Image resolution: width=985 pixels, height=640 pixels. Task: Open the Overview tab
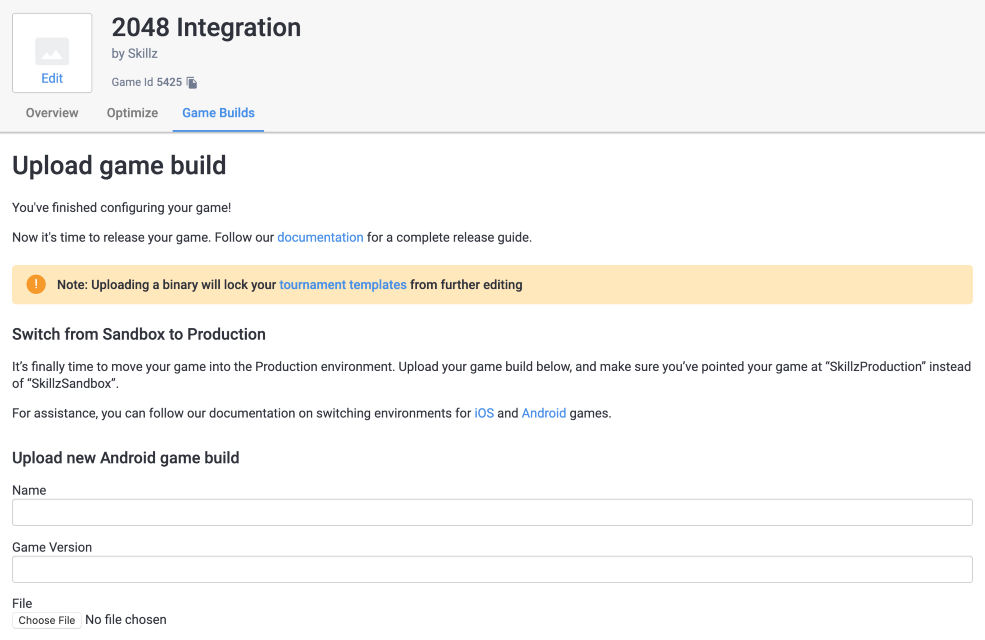click(52, 113)
